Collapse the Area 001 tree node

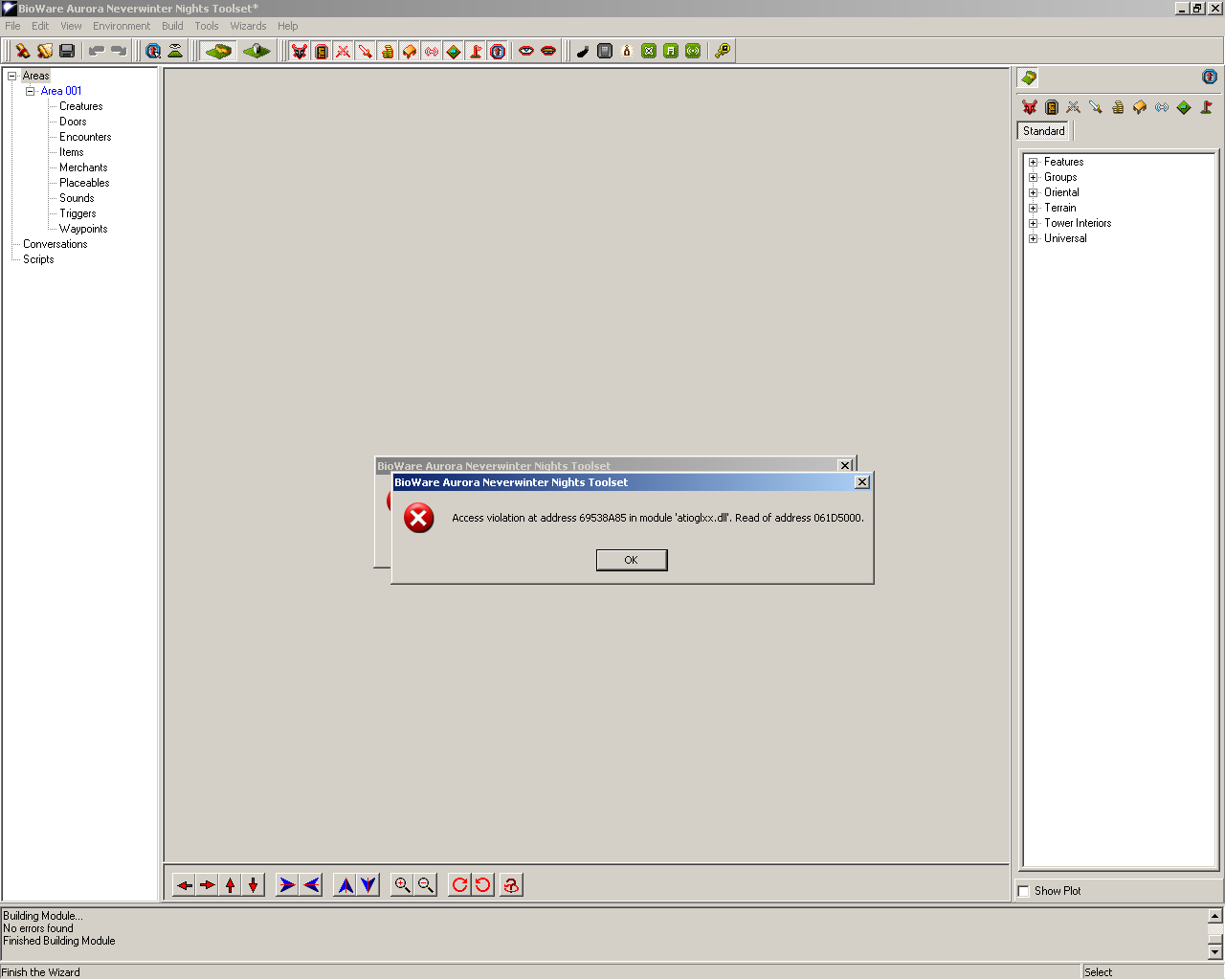coord(31,91)
